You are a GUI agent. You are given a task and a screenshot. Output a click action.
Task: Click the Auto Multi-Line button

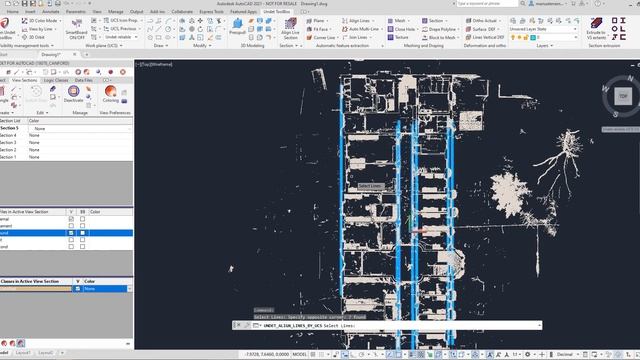[x=360, y=29]
